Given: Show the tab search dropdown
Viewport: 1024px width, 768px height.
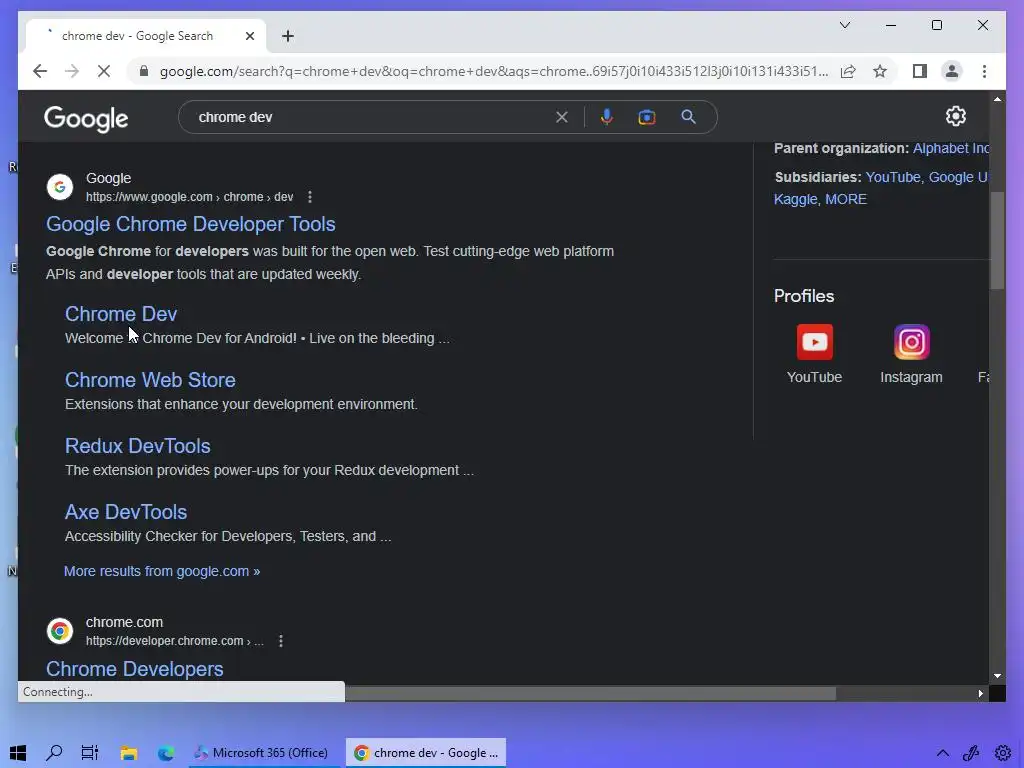Looking at the screenshot, I should (844, 25).
